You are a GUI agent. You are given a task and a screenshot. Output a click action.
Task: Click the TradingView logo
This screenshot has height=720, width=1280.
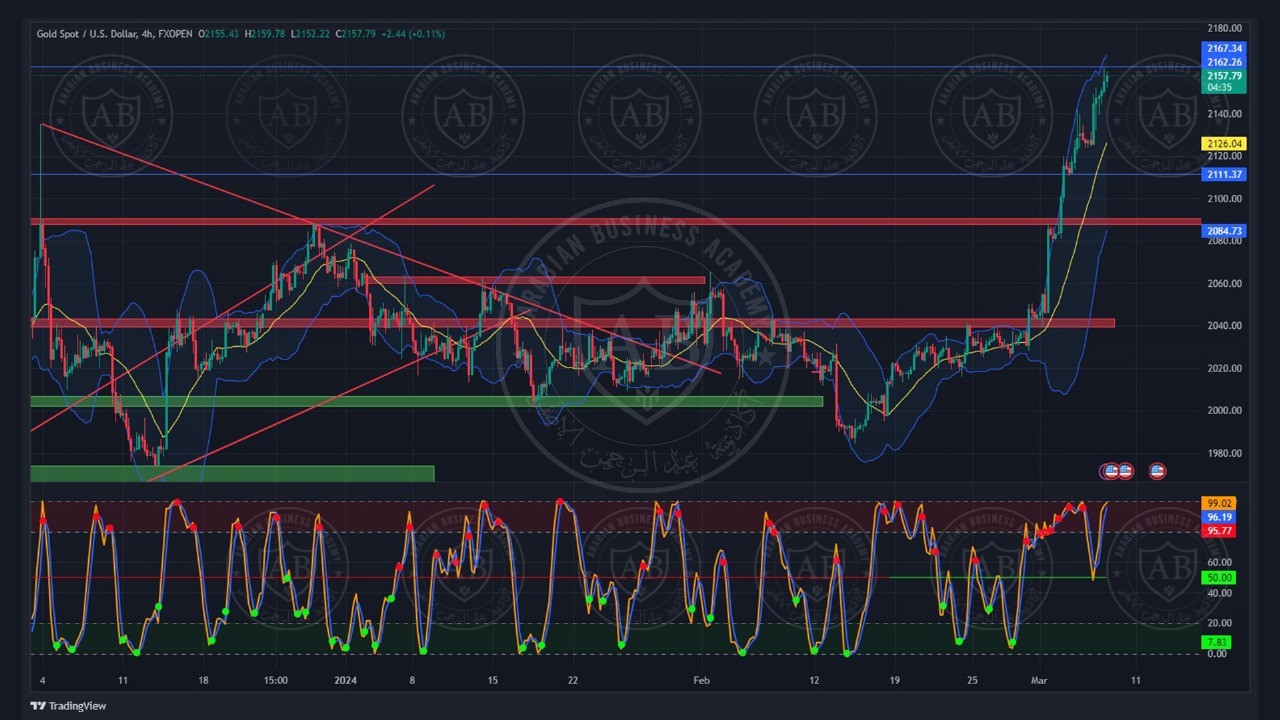pyautogui.click(x=68, y=706)
